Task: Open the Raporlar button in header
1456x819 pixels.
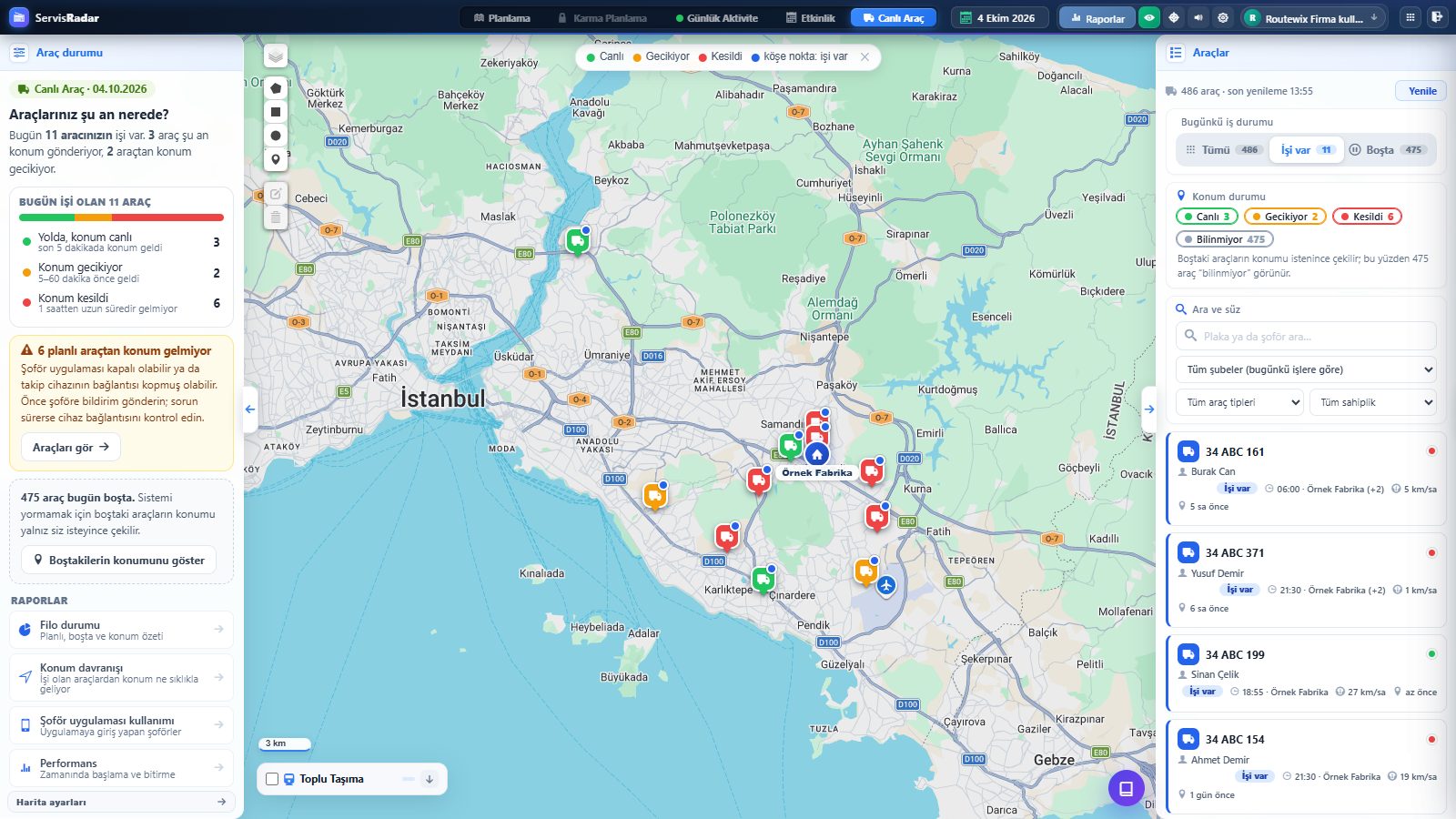Action: pyautogui.click(x=1097, y=17)
